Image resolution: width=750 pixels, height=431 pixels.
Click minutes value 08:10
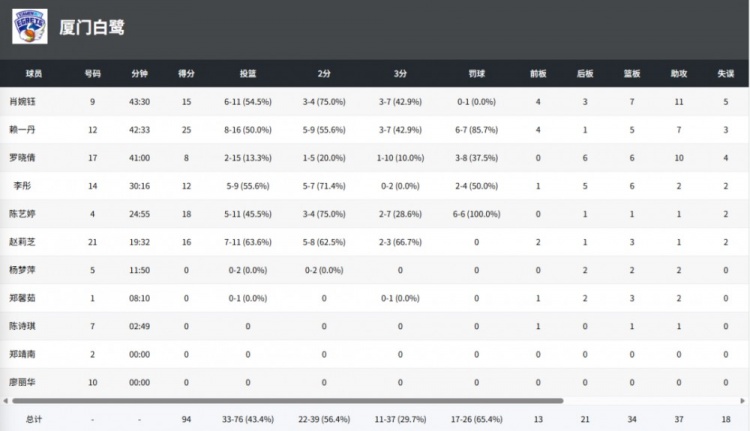[x=139, y=298]
